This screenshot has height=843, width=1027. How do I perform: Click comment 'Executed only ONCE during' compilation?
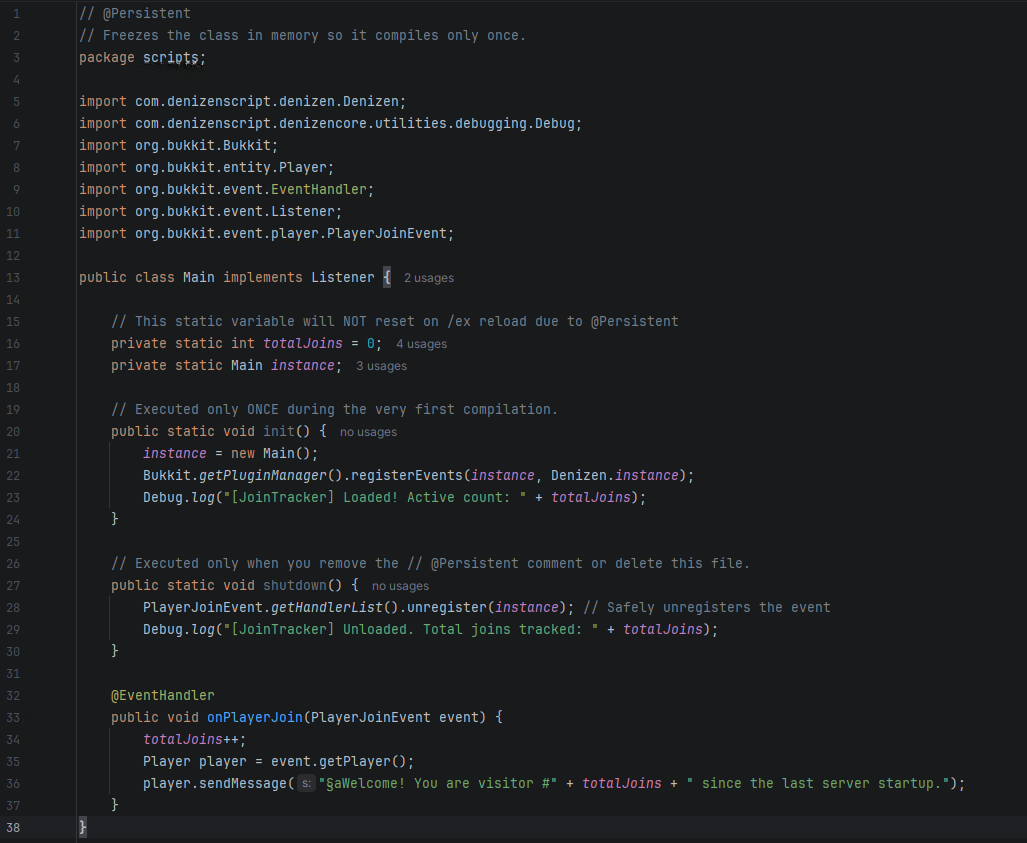334,410
